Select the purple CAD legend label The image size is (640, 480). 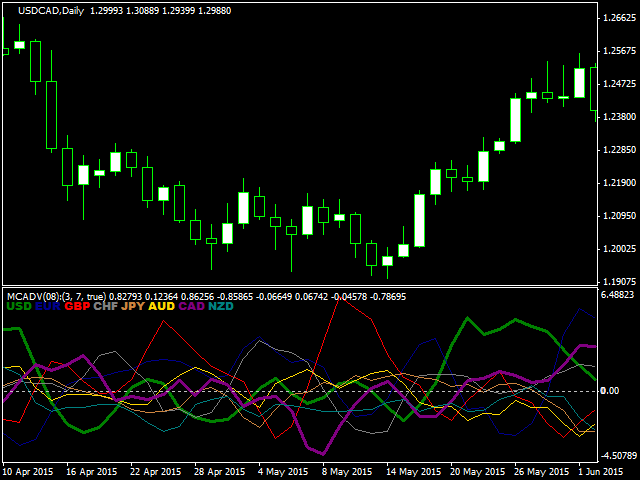191,306
